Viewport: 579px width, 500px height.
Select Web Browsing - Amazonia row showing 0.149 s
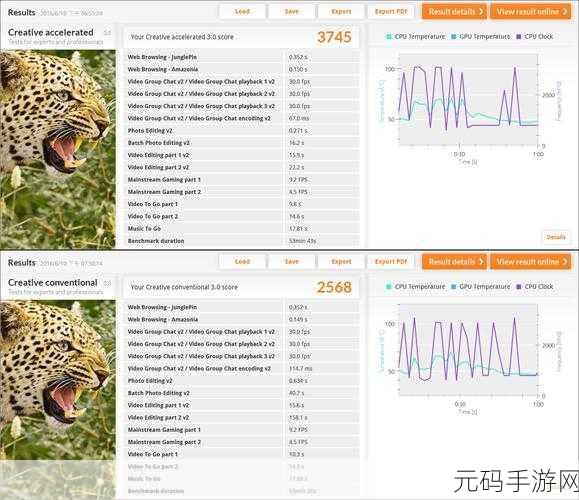[242, 319]
